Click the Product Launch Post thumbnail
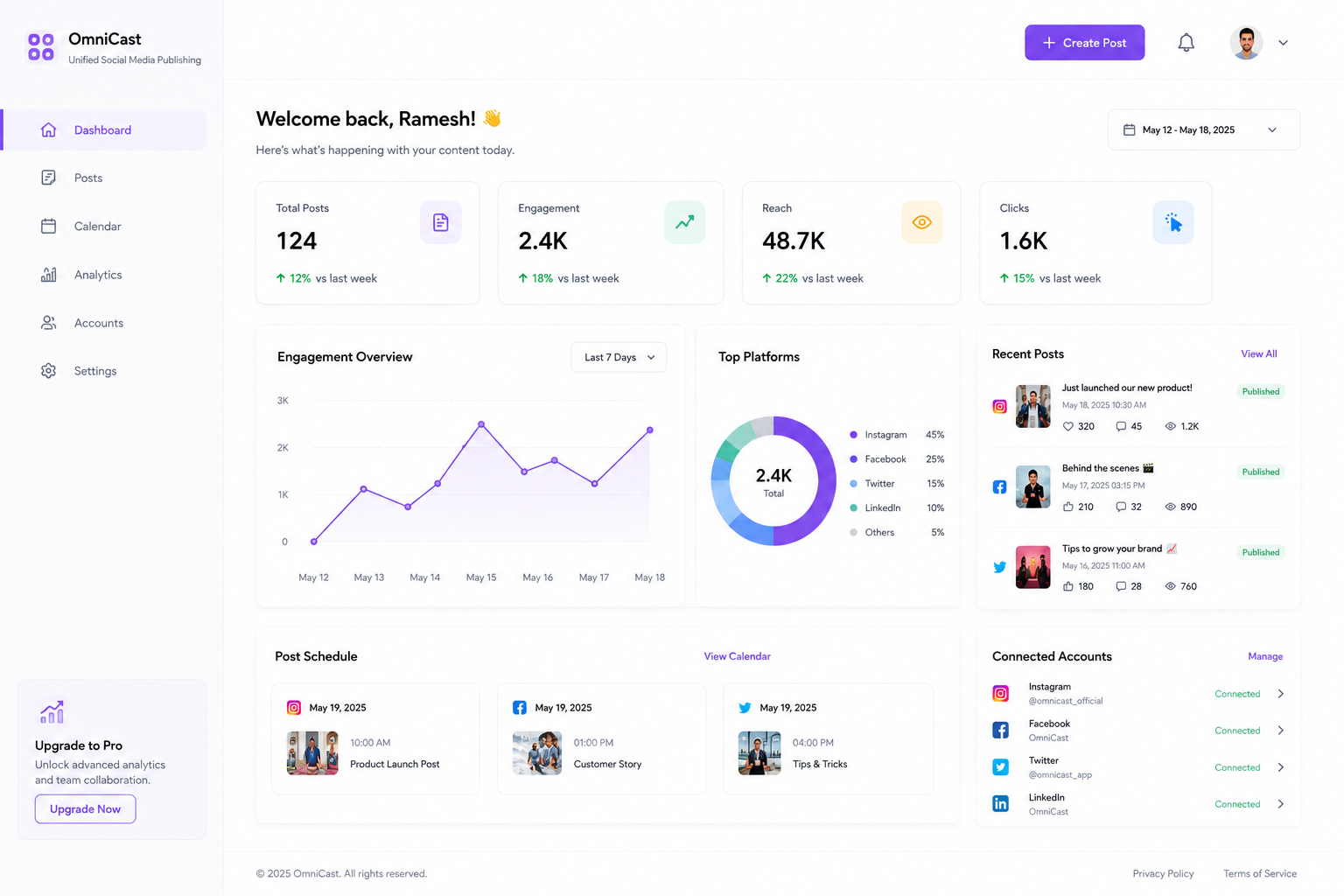 point(312,753)
